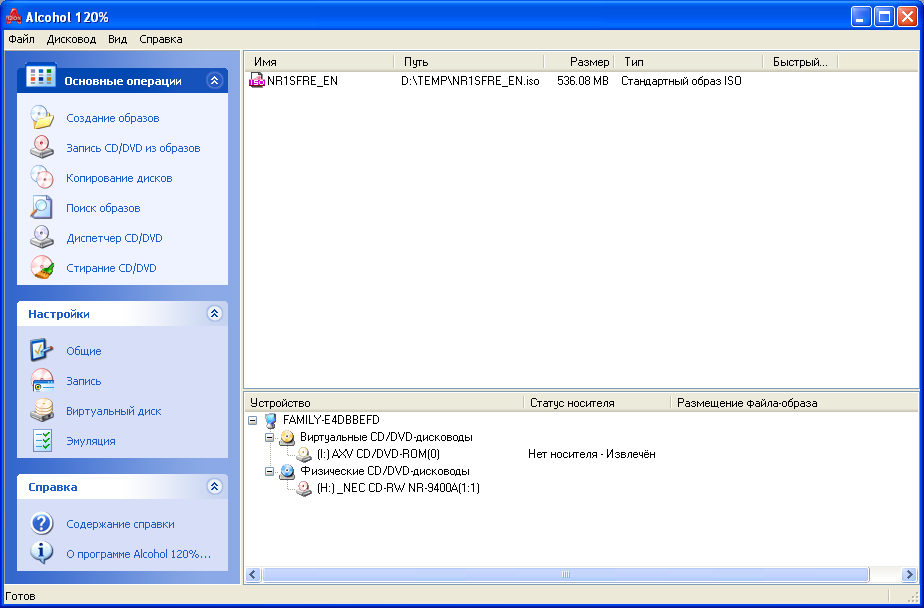Viewport: 924px width, 608px height.
Task: Open Стирание CD/DVD link
Action: click(x=111, y=268)
